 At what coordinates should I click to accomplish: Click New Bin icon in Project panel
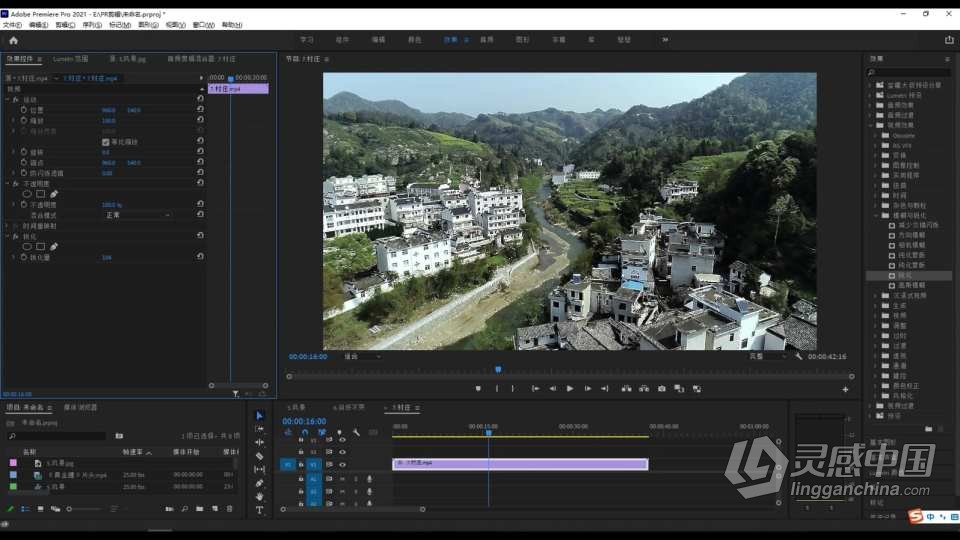click(x=200, y=509)
